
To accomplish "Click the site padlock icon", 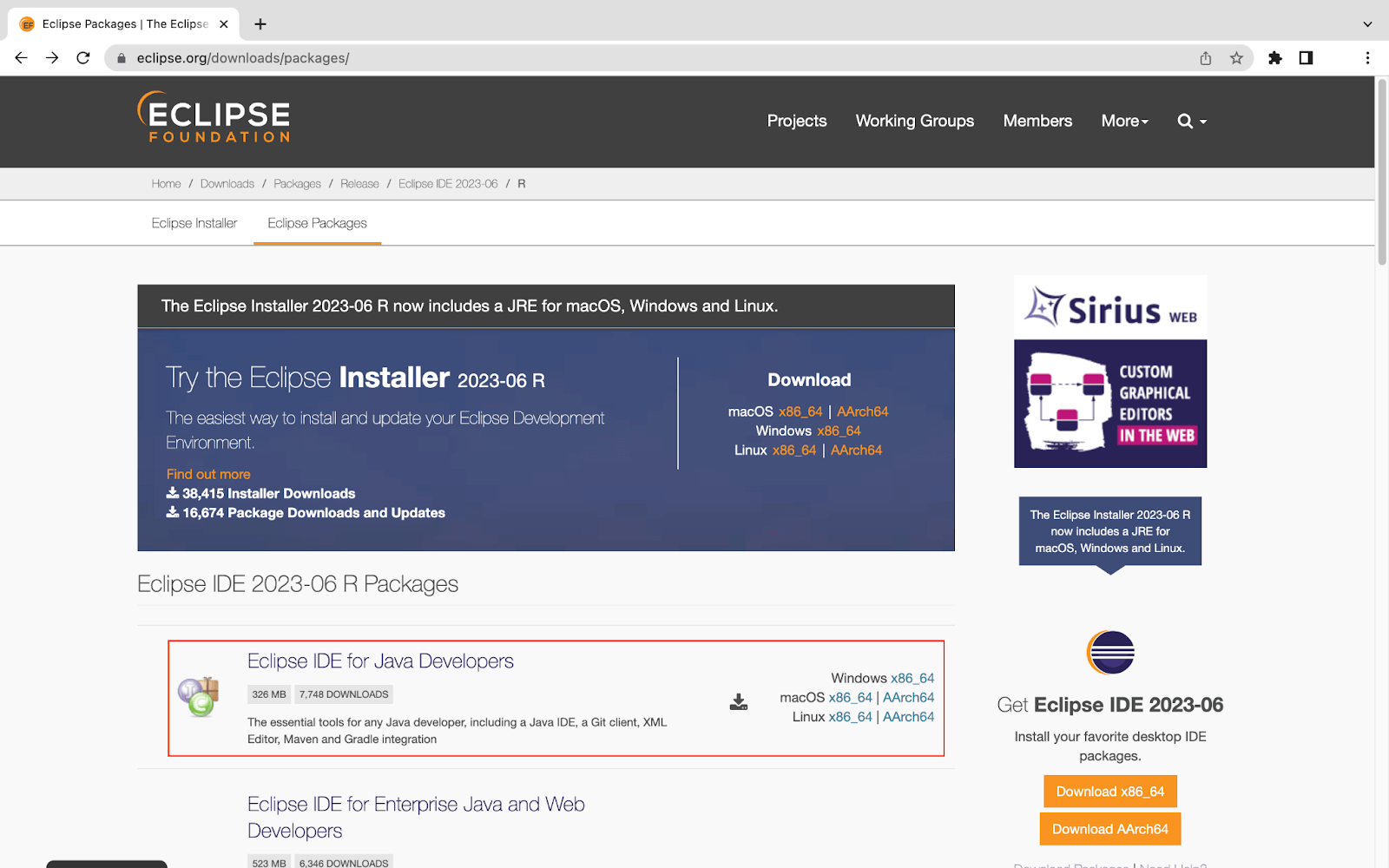I will point(122,58).
